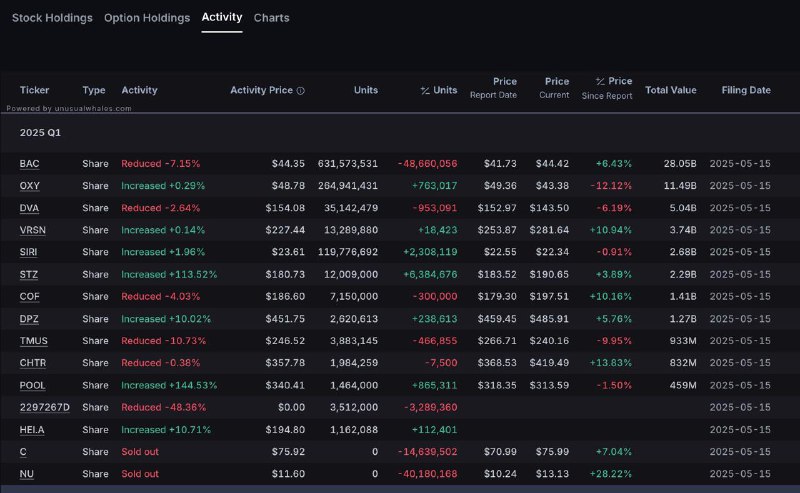Click the -48,660,056 units change
Viewport: 800px width, 493px height.
pos(428,164)
